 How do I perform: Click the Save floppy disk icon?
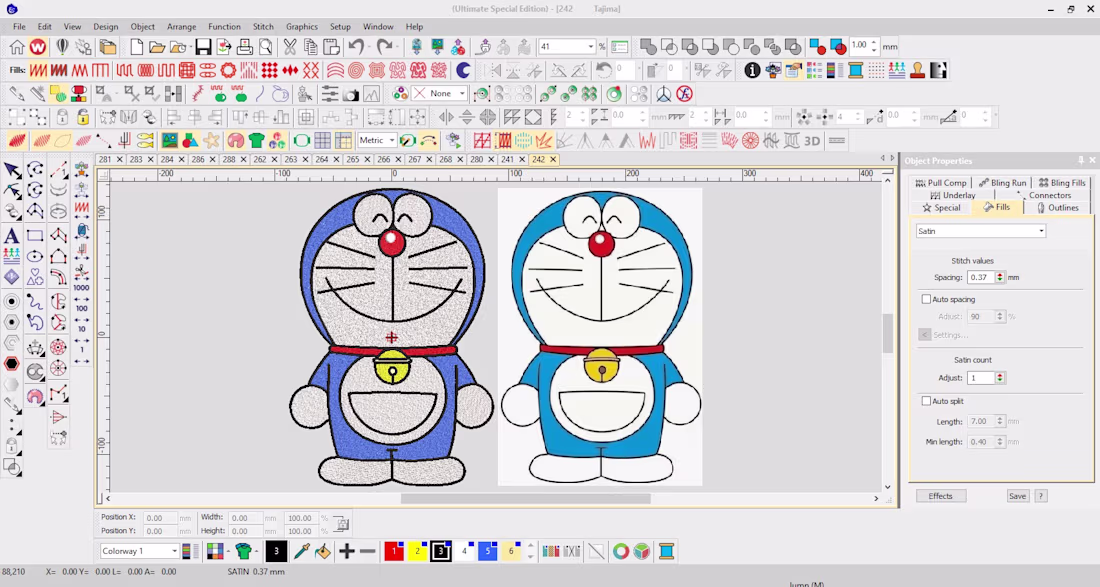click(203, 47)
